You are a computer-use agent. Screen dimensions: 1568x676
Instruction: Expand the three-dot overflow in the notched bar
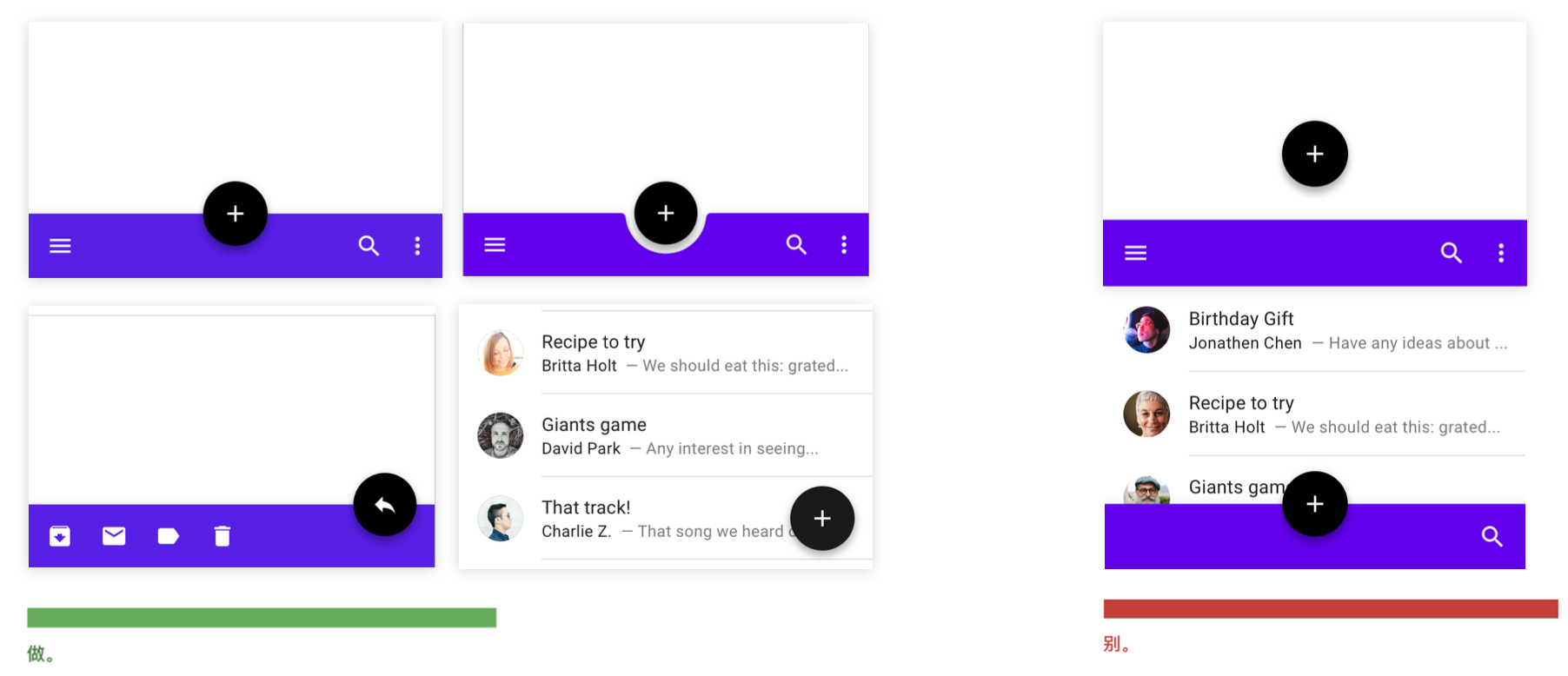click(x=844, y=245)
